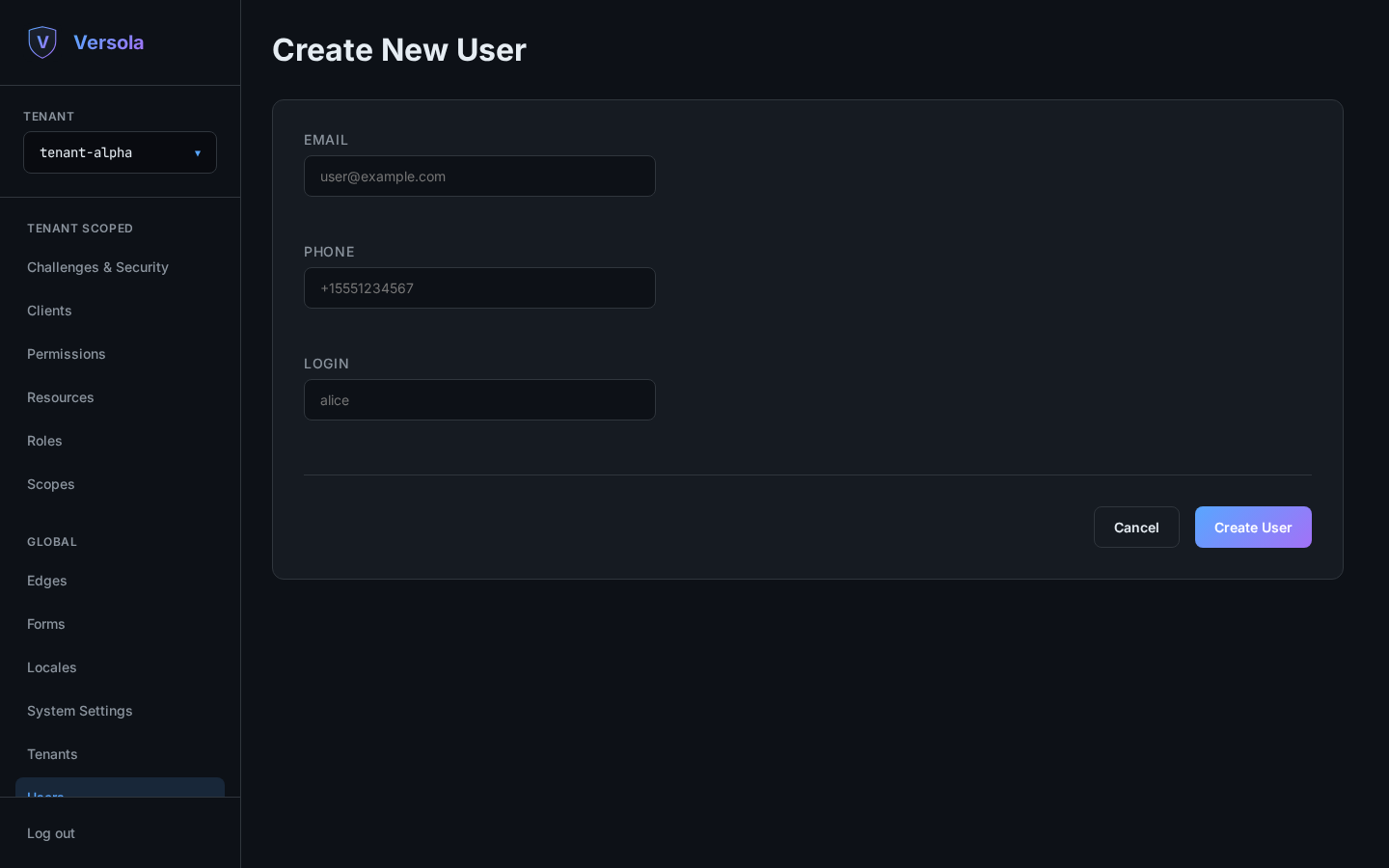This screenshot has height=868, width=1389.
Task: Focus the Email input field
Action: pyautogui.click(x=479, y=176)
